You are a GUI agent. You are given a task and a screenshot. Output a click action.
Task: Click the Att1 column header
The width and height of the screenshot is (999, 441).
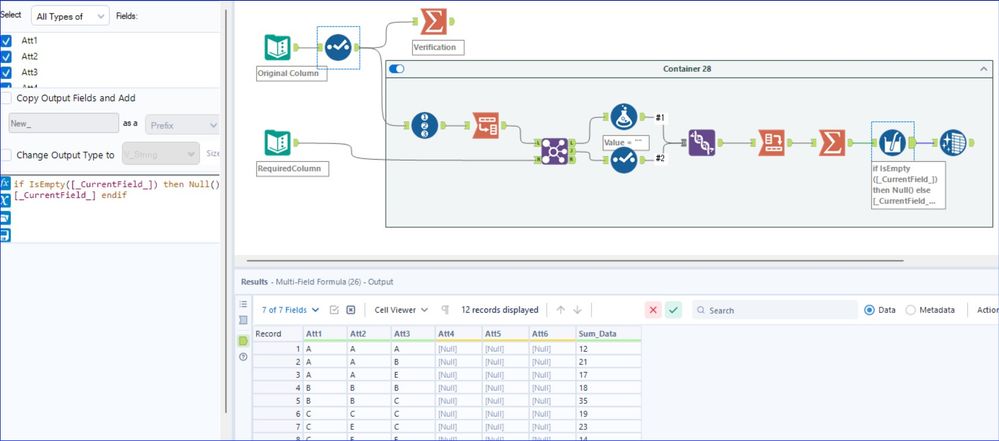(x=325, y=333)
